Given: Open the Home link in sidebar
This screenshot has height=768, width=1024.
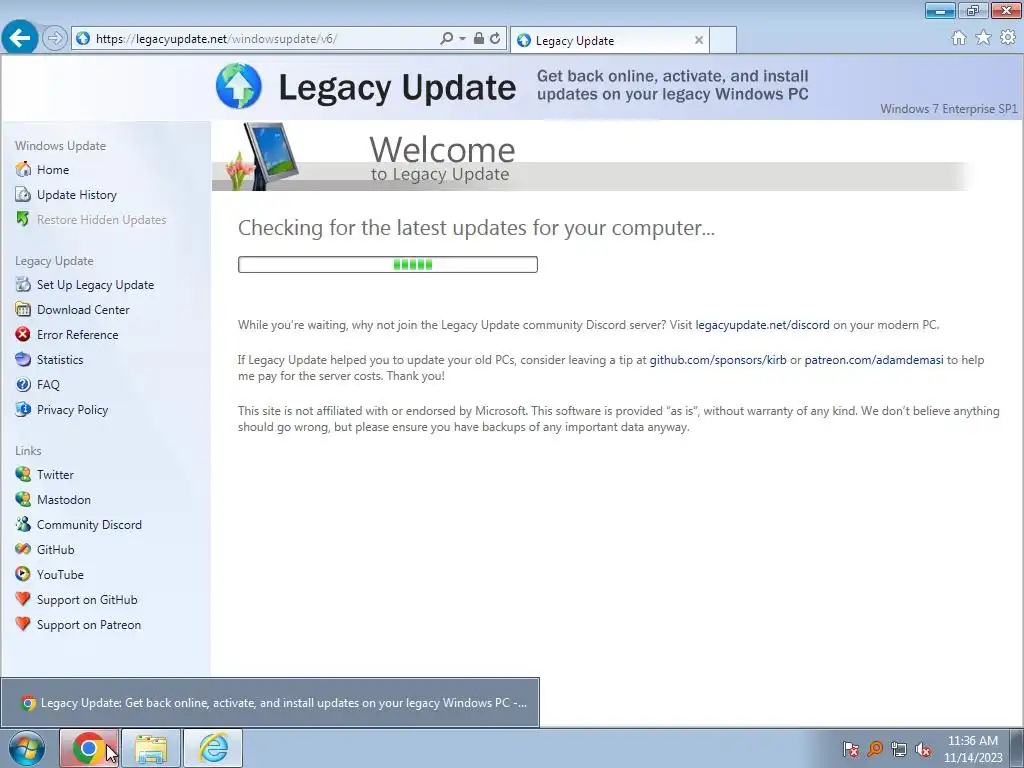Looking at the screenshot, I should pos(53,170).
